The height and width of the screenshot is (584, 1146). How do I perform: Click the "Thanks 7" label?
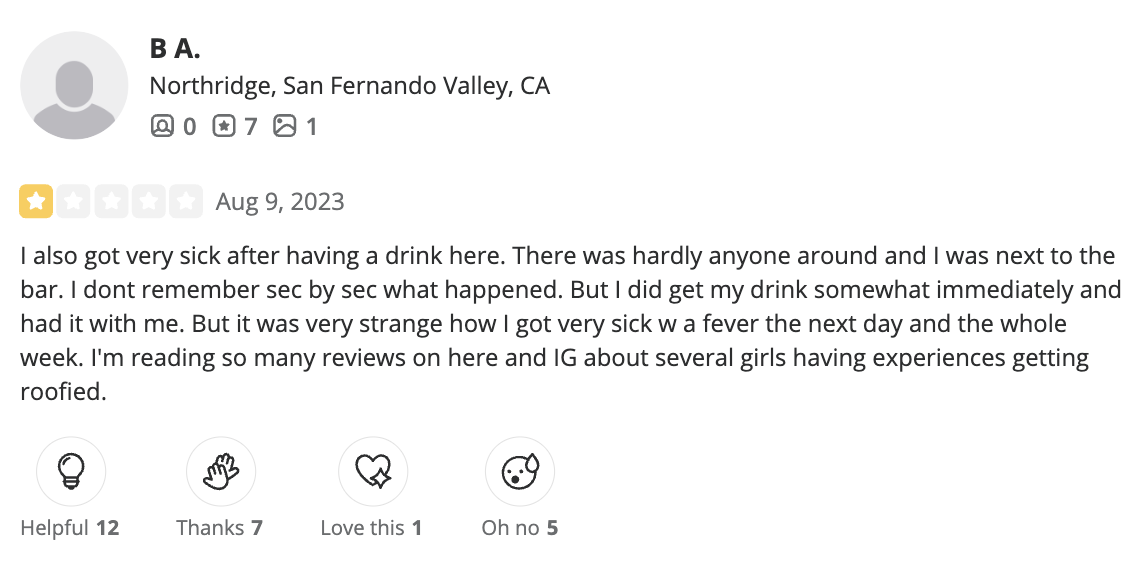pyautogui.click(x=220, y=527)
